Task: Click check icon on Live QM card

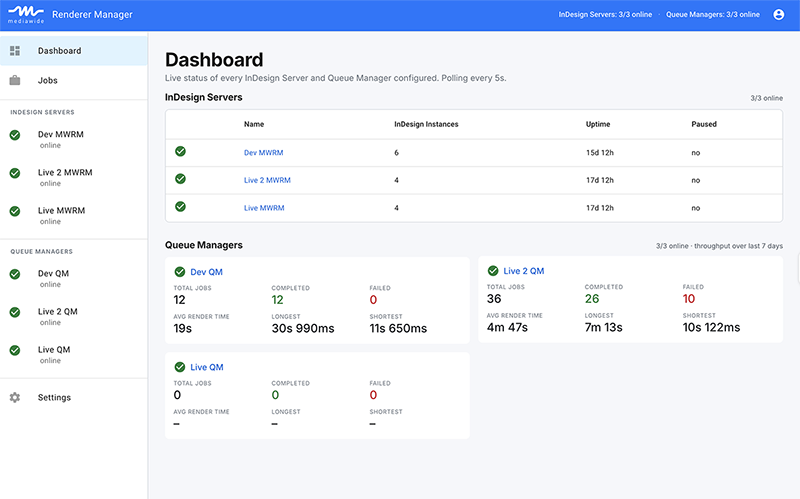Action: (x=180, y=366)
